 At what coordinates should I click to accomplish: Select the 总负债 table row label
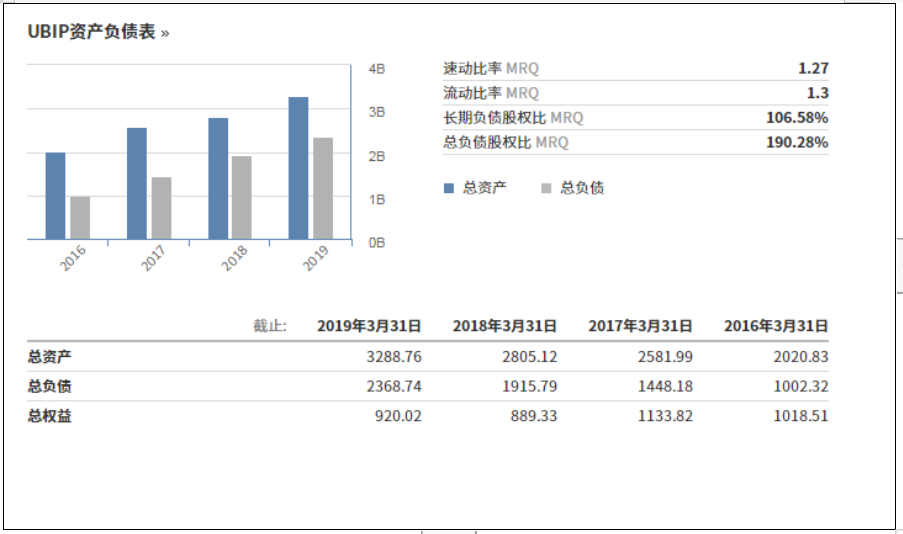tap(50, 387)
